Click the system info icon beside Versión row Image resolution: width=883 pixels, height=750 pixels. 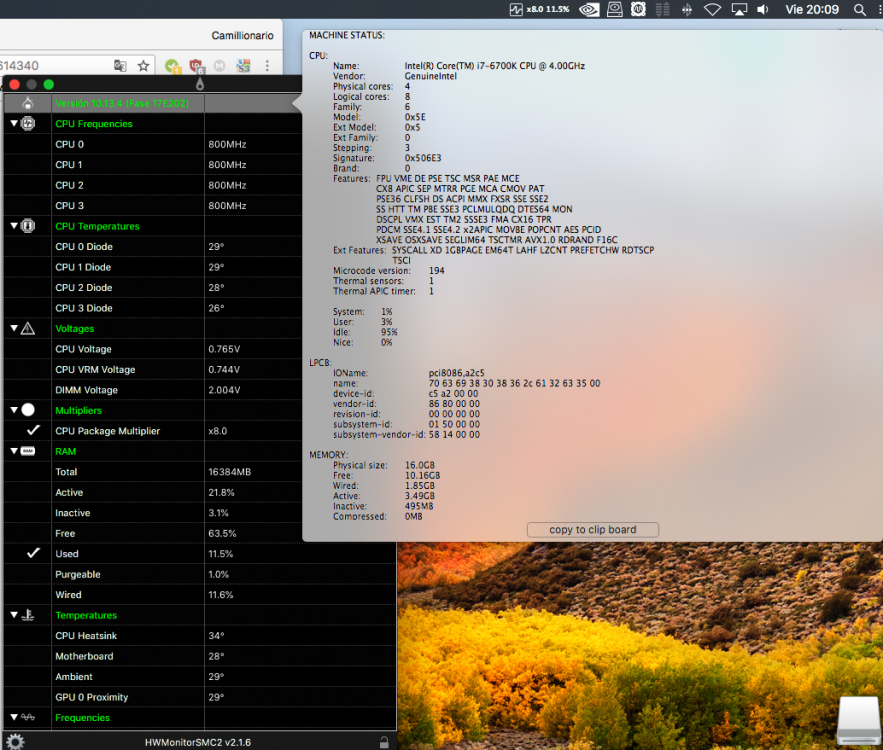click(28, 103)
